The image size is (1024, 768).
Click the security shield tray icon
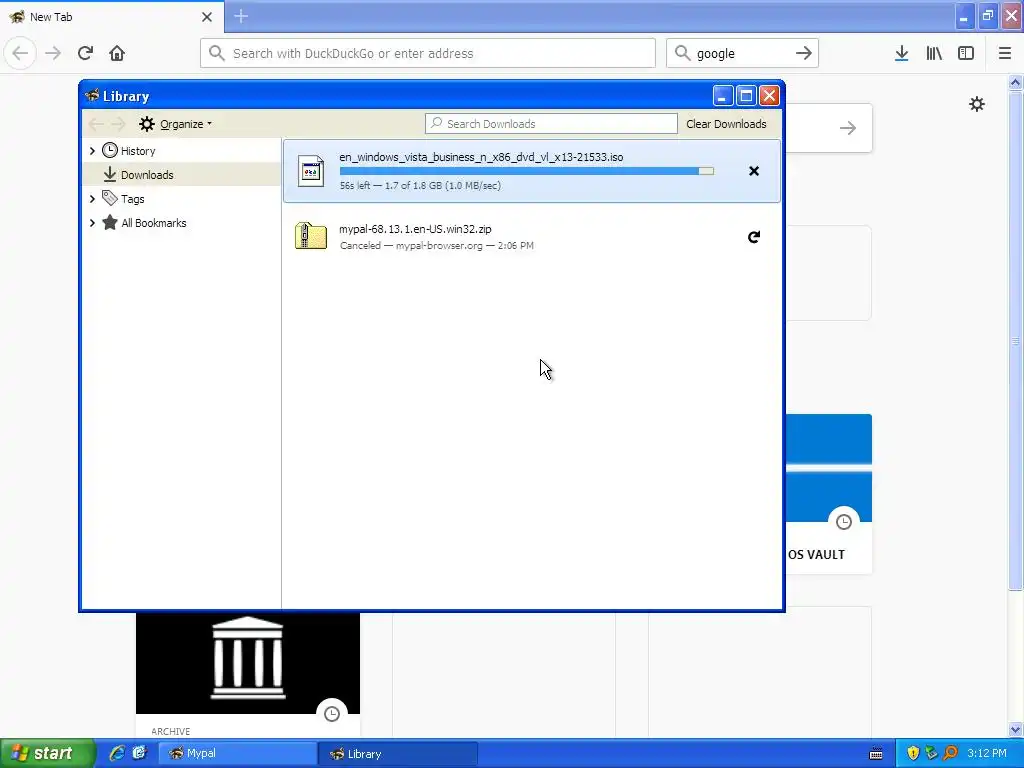pos(913,754)
